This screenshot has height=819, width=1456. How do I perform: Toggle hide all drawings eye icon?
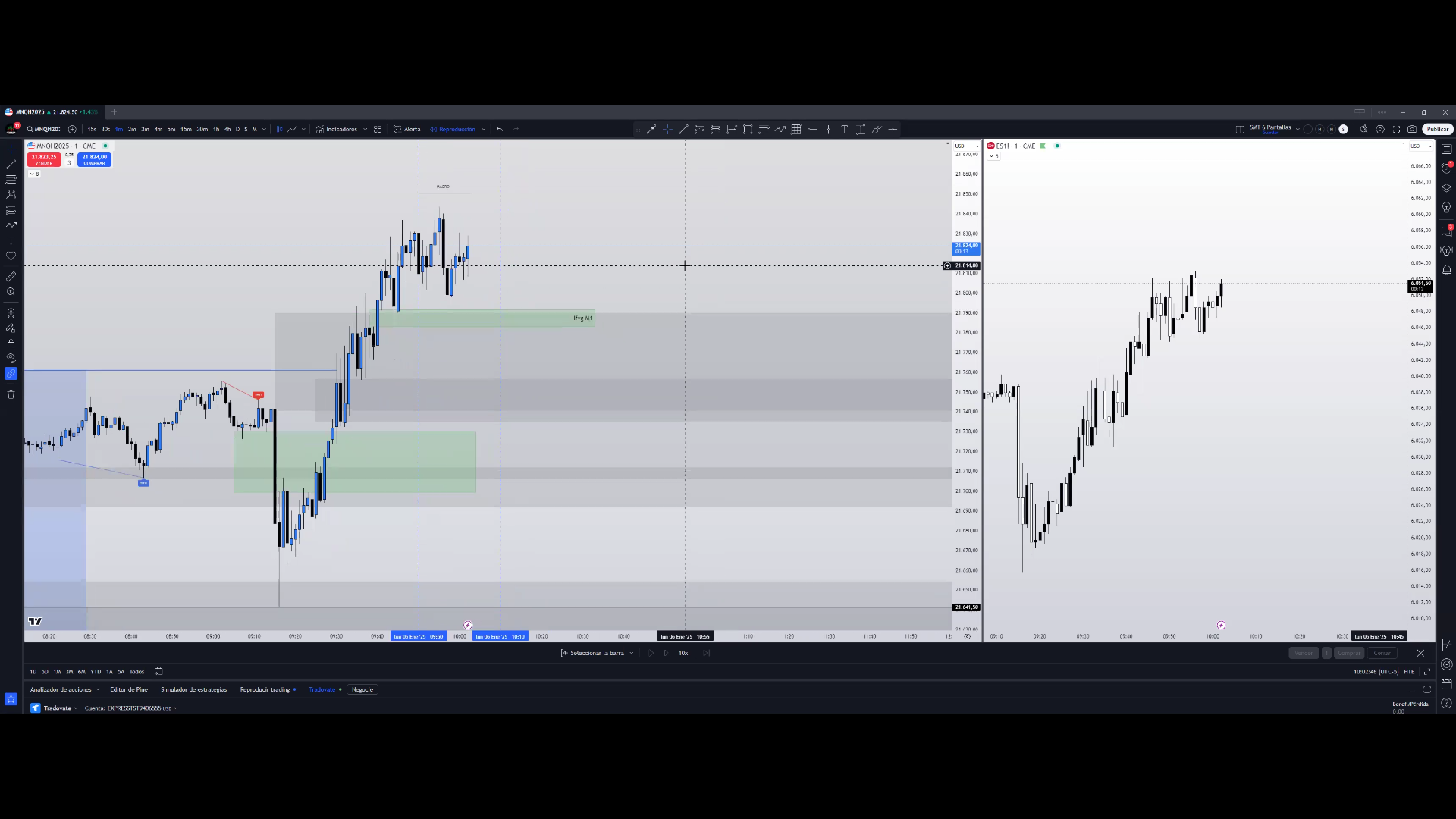pos(11,358)
